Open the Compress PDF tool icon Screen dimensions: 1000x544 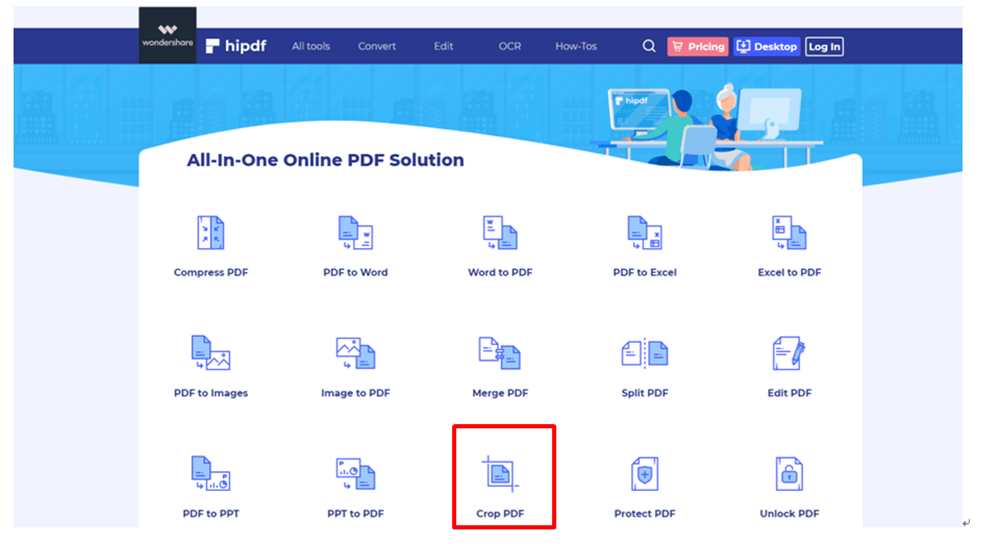coord(211,233)
